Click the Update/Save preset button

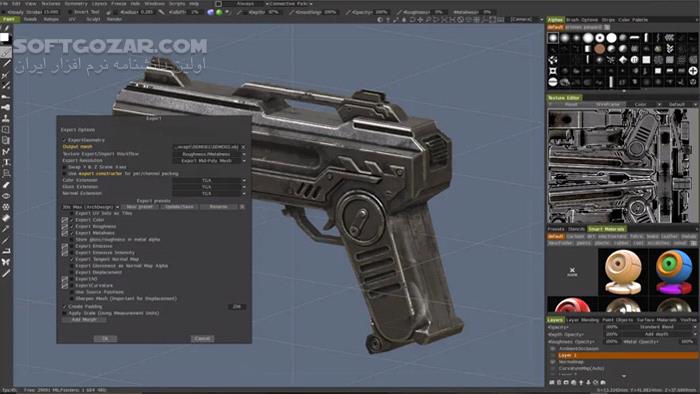[x=179, y=207]
